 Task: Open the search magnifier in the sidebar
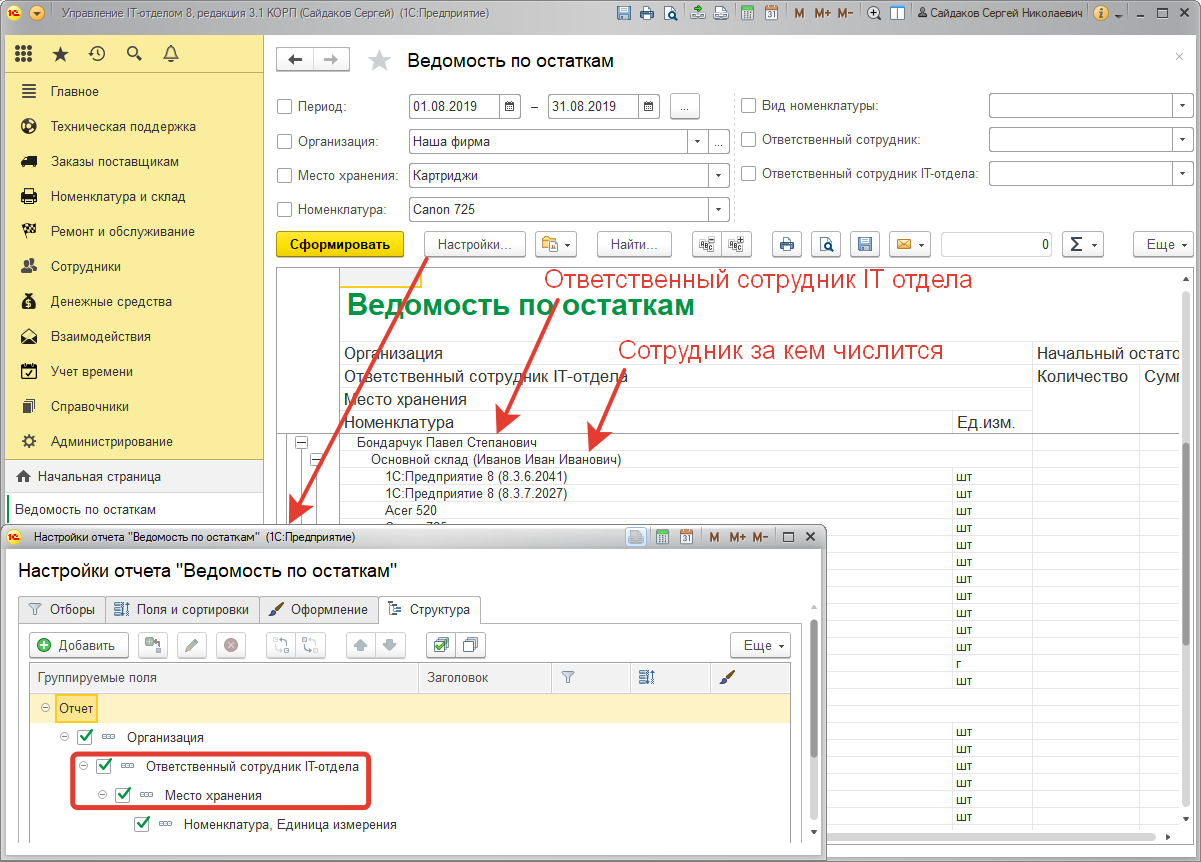[134, 53]
